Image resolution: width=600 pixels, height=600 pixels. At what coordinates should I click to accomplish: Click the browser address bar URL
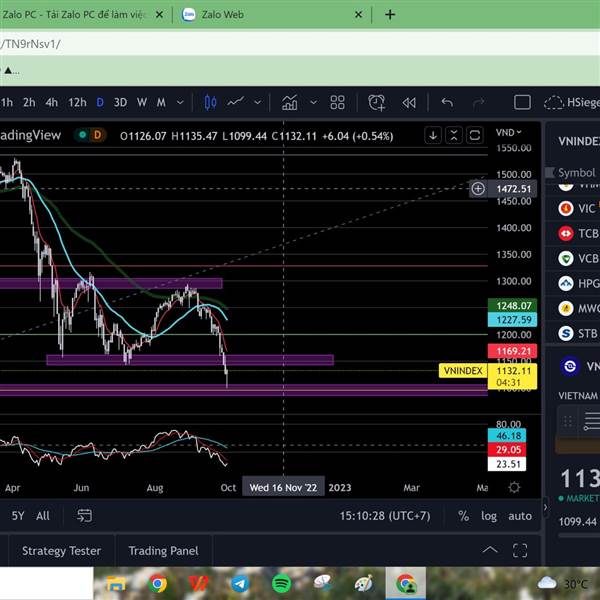click(x=298, y=44)
